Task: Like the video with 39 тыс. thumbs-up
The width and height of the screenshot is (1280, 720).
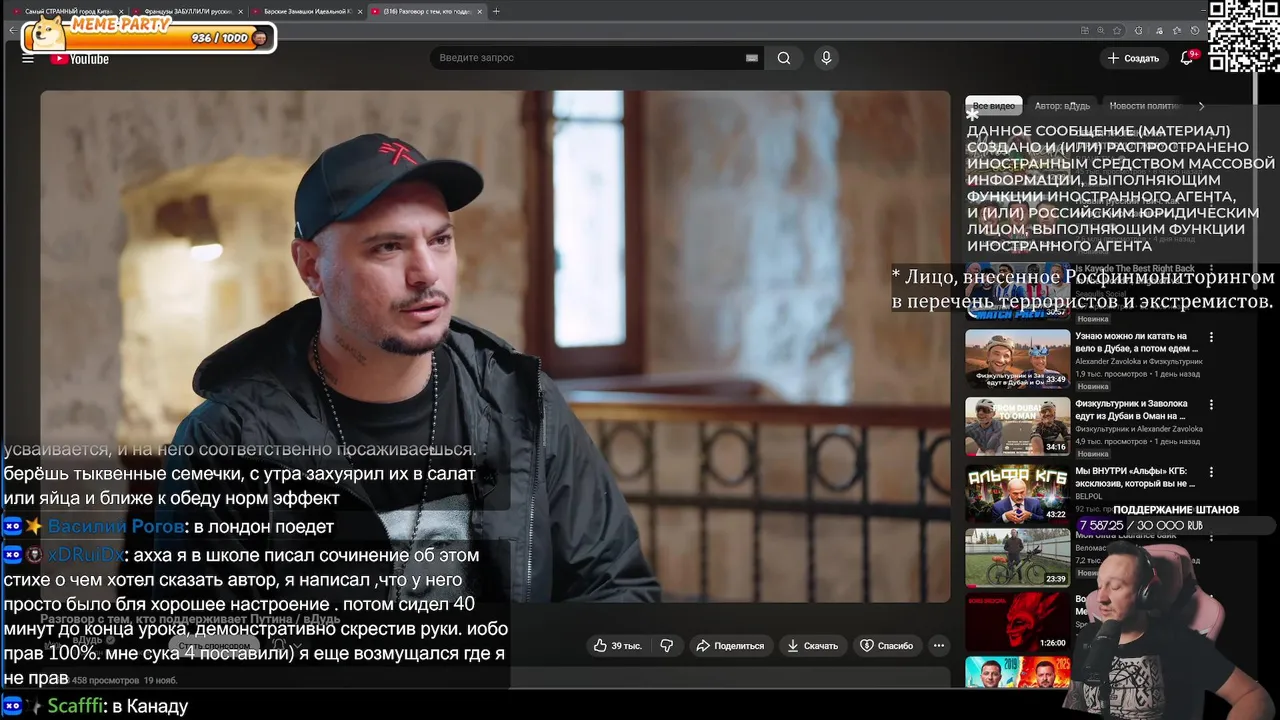Action: [618, 646]
